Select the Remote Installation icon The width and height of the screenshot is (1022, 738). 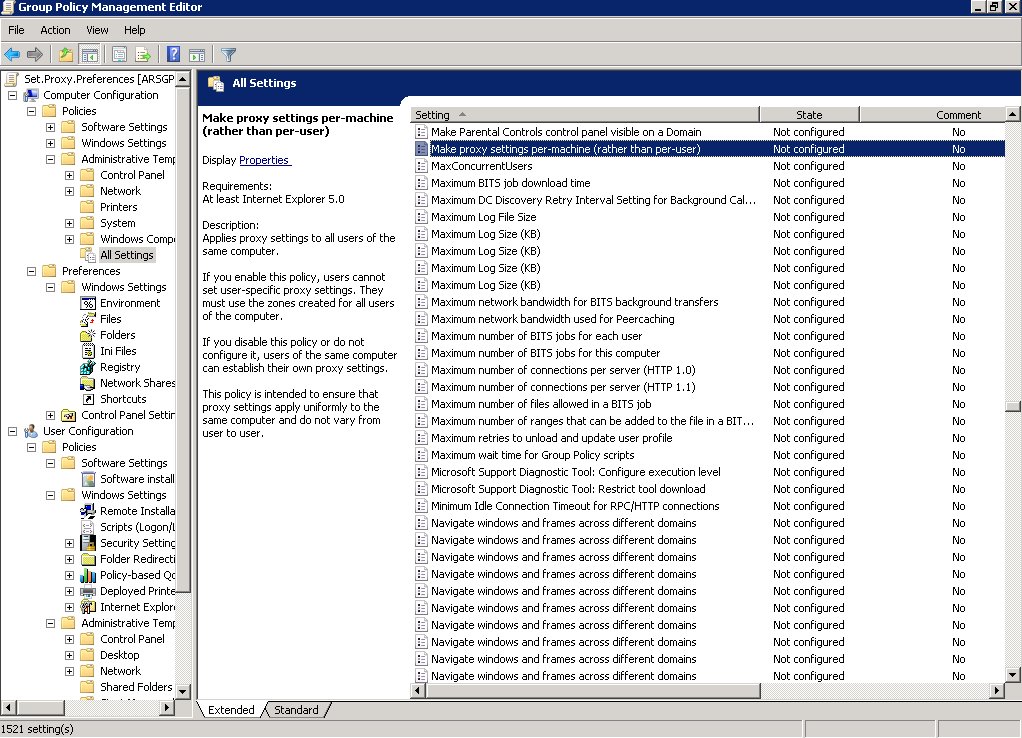tap(88, 511)
